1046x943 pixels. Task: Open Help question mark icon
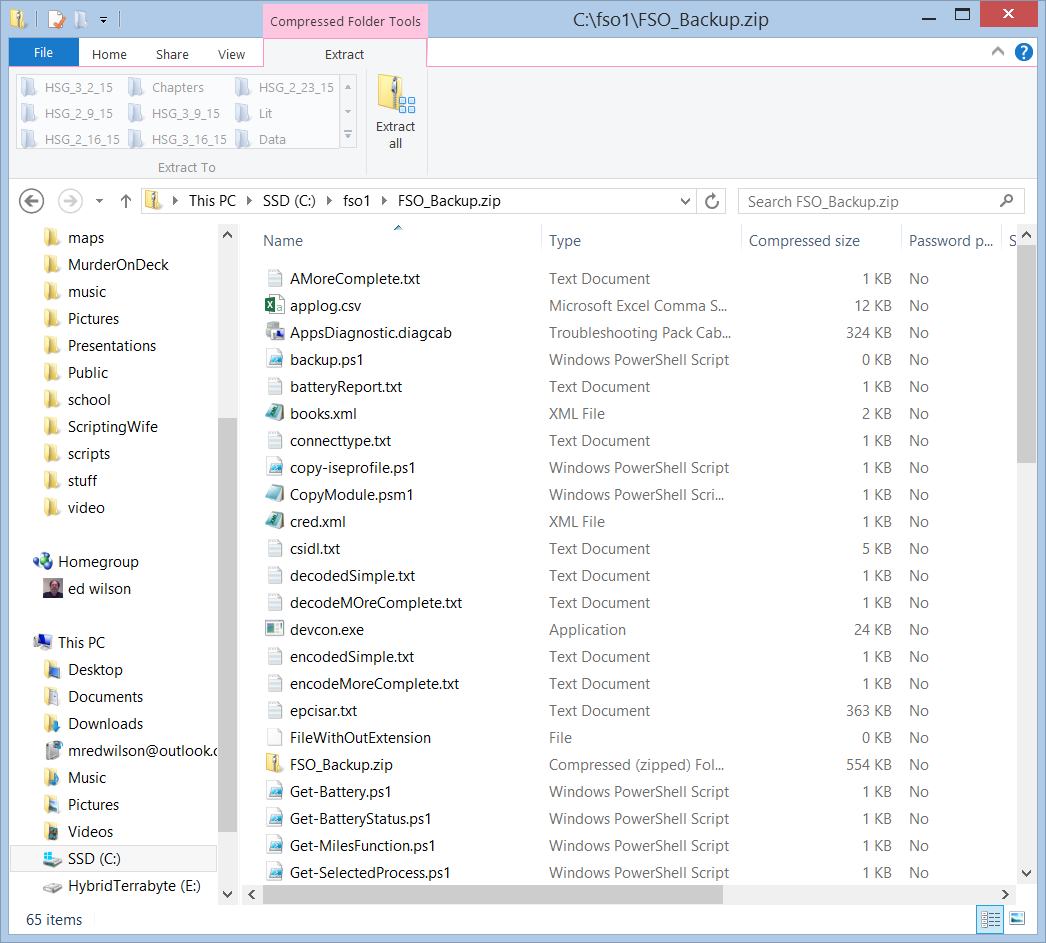tap(1023, 52)
